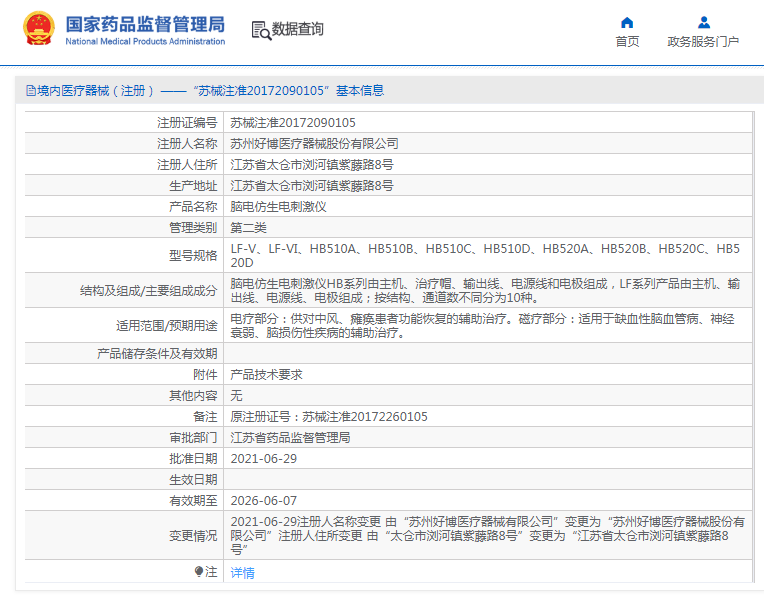Click management category 第二类
The image size is (764, 597).
point(248,228)
